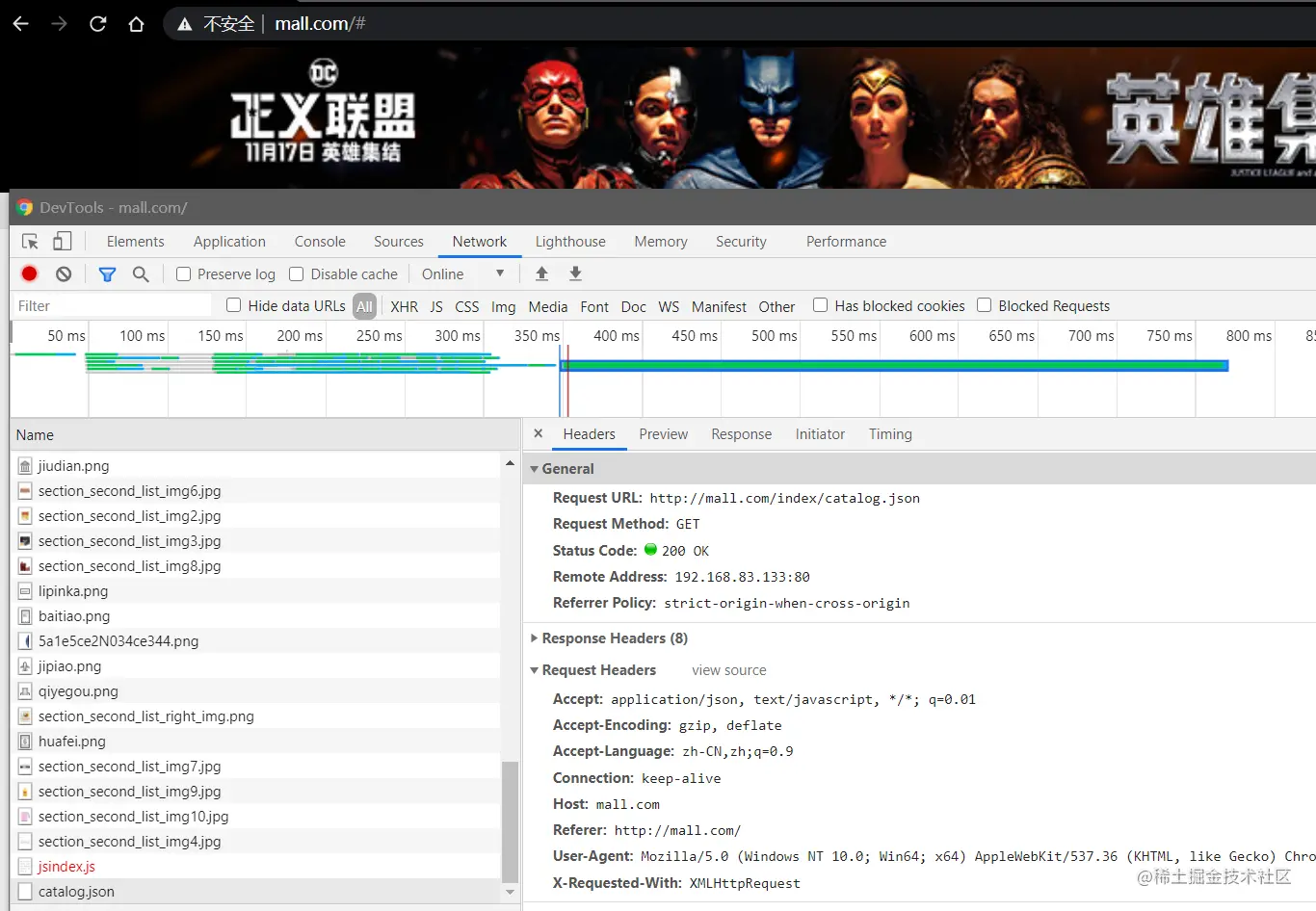Click scroll up arrow in request list

510,463
